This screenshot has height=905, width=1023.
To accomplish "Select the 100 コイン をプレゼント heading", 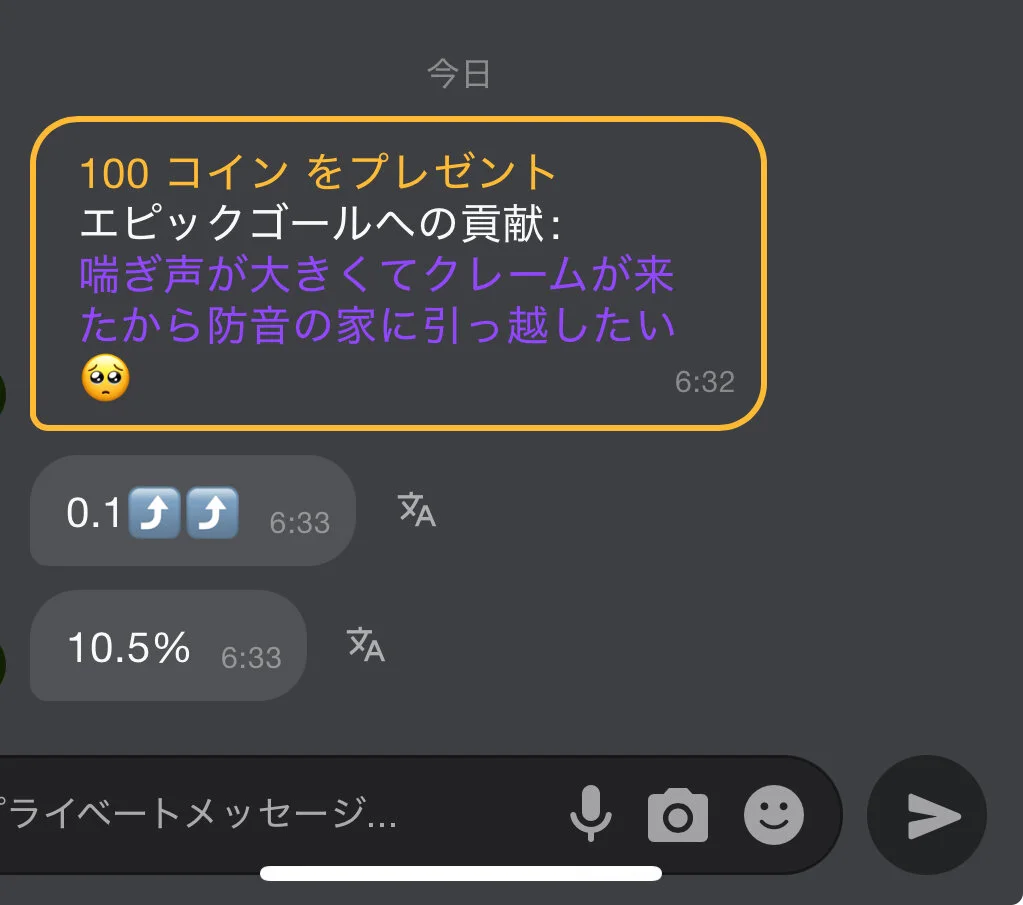I will (318, 172).
